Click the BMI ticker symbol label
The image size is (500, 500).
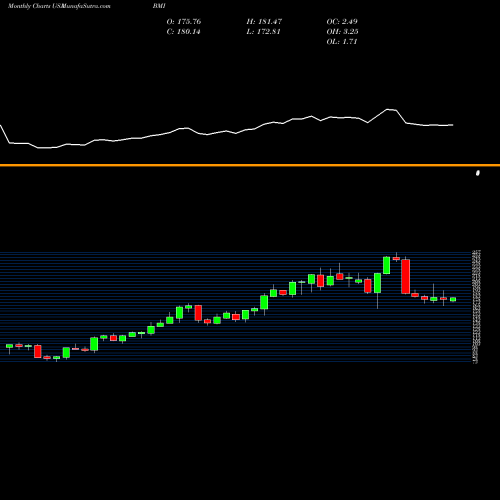[x=159, y=6]
